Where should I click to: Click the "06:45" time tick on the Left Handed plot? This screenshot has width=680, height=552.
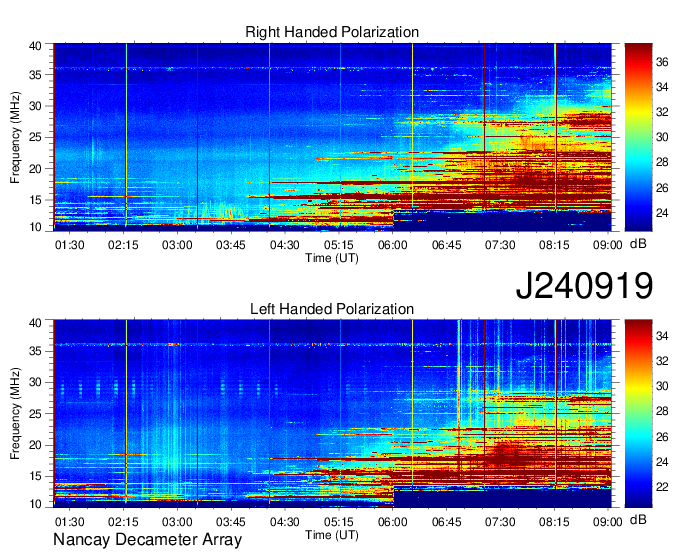click(446, 522)
